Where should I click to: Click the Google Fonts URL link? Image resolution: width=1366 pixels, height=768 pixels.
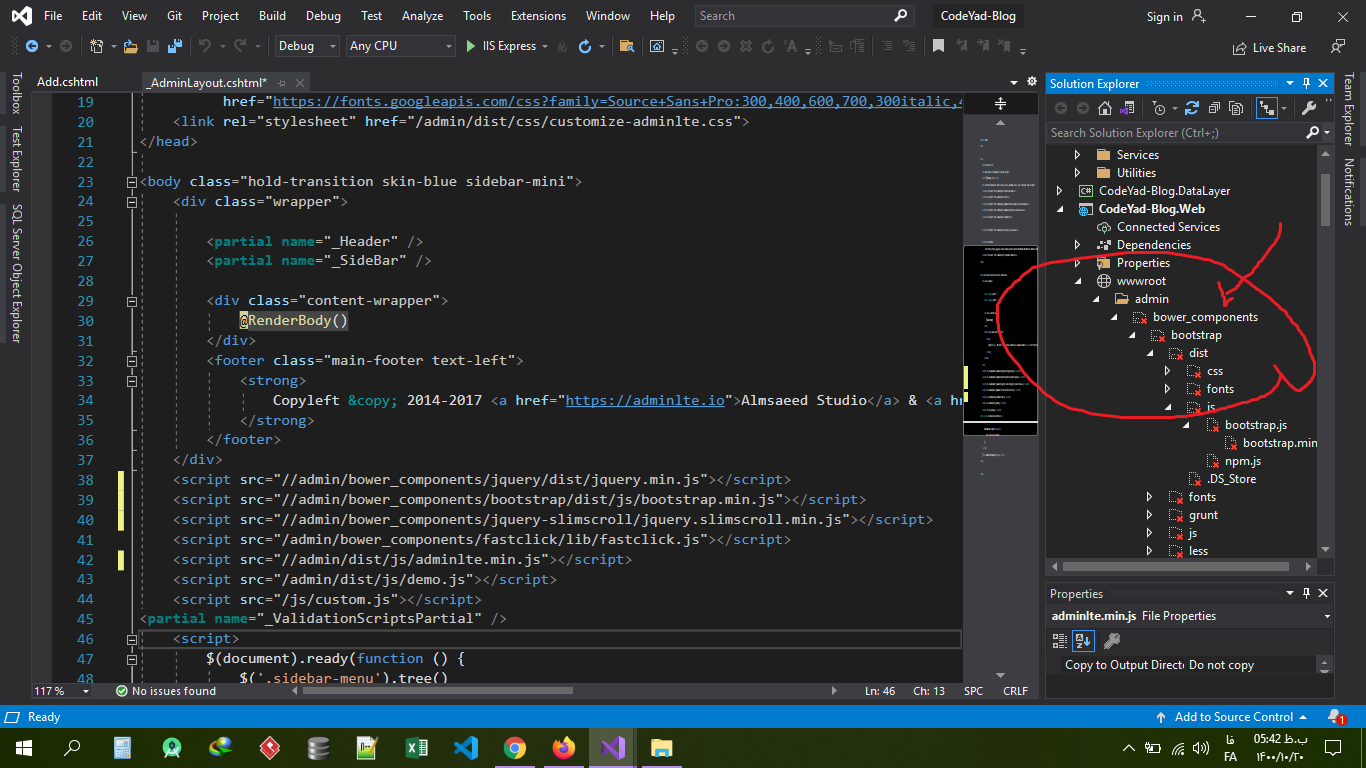[x=617, y=101]
